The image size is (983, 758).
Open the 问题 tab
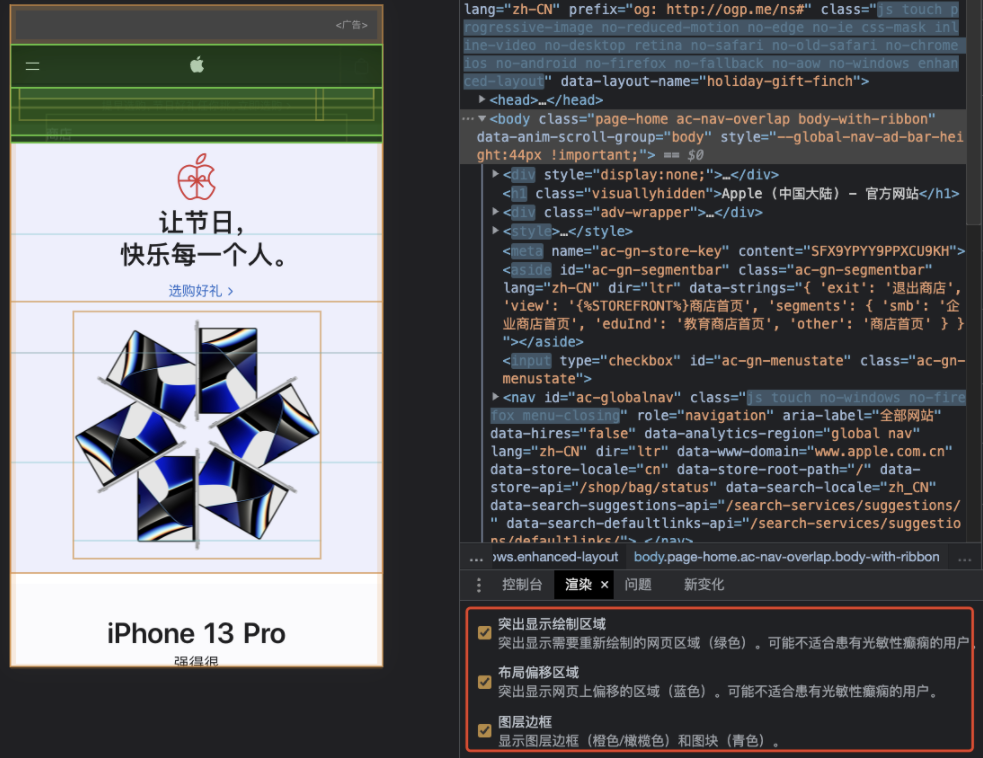(x=638, y=585)
